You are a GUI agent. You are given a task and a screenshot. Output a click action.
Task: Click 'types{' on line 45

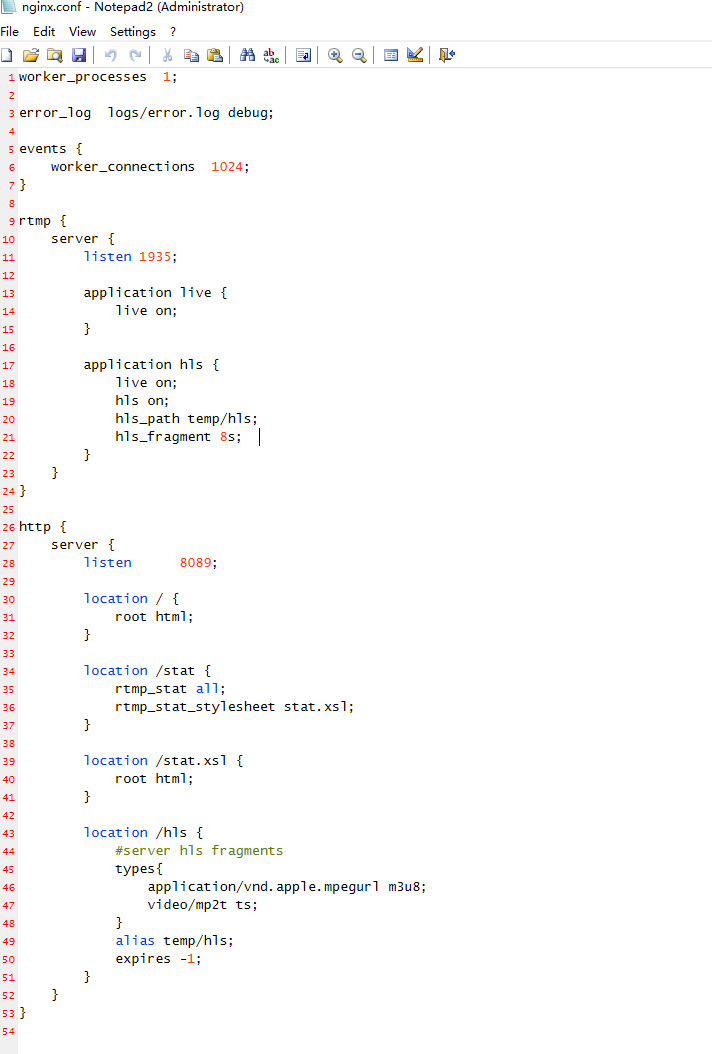(139, 868)
